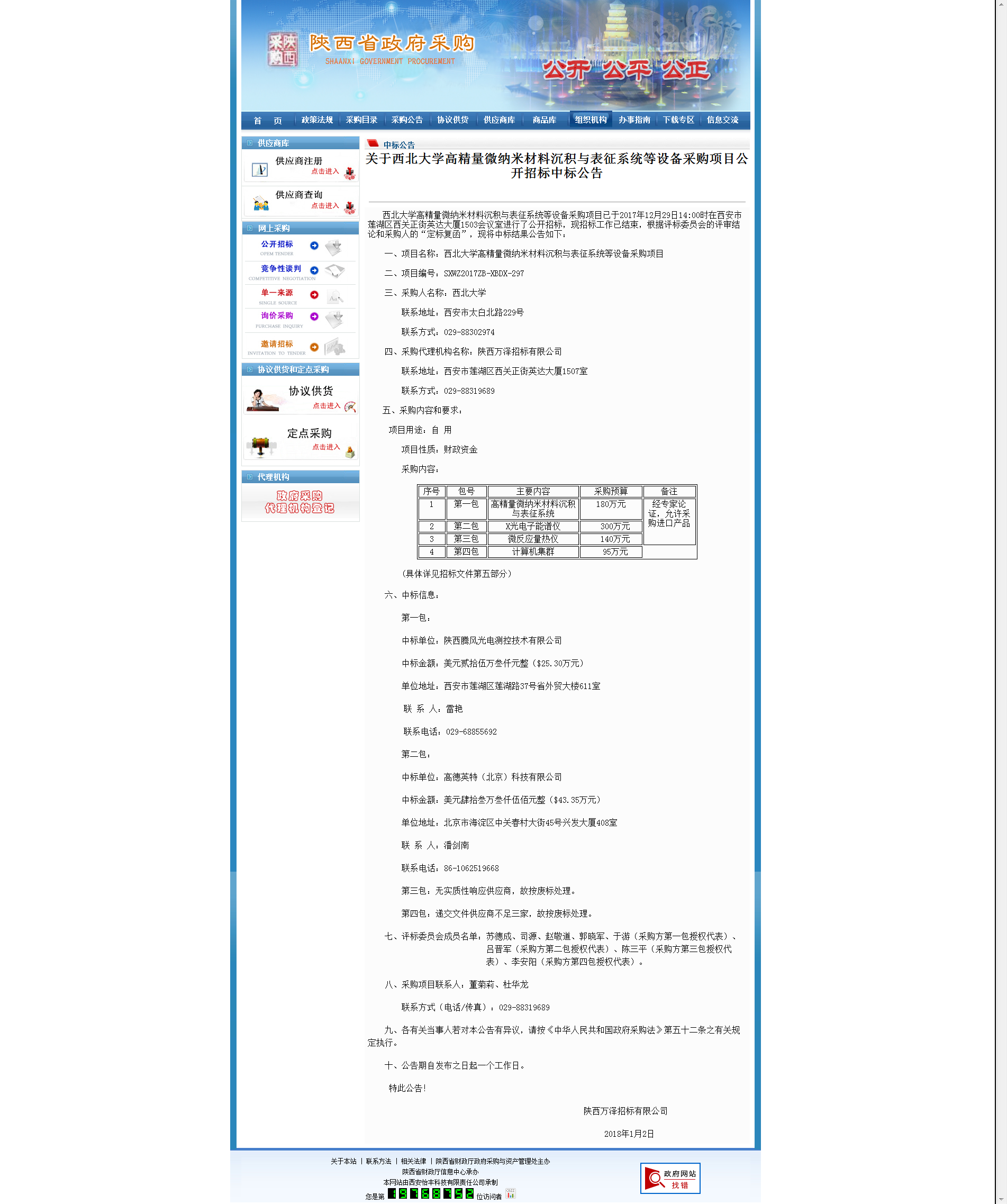Click icon beside 定点采购 点击进入
This screenshot has height=1204, width=1007.
click(350, 452)
